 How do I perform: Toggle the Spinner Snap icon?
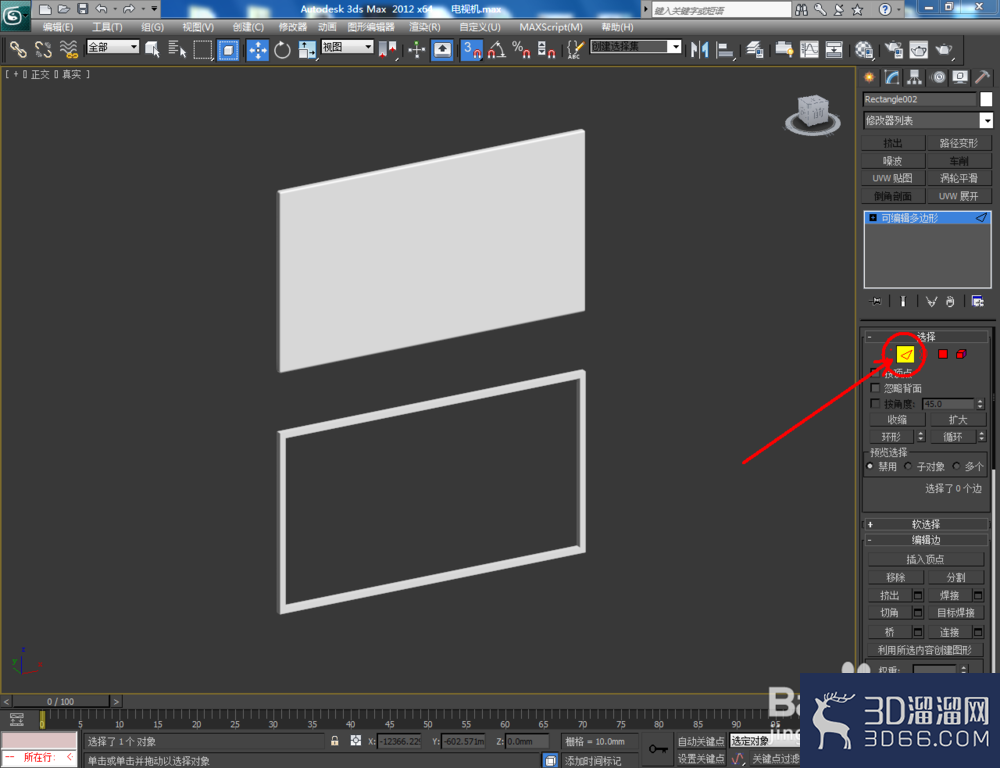coord(547,49)
